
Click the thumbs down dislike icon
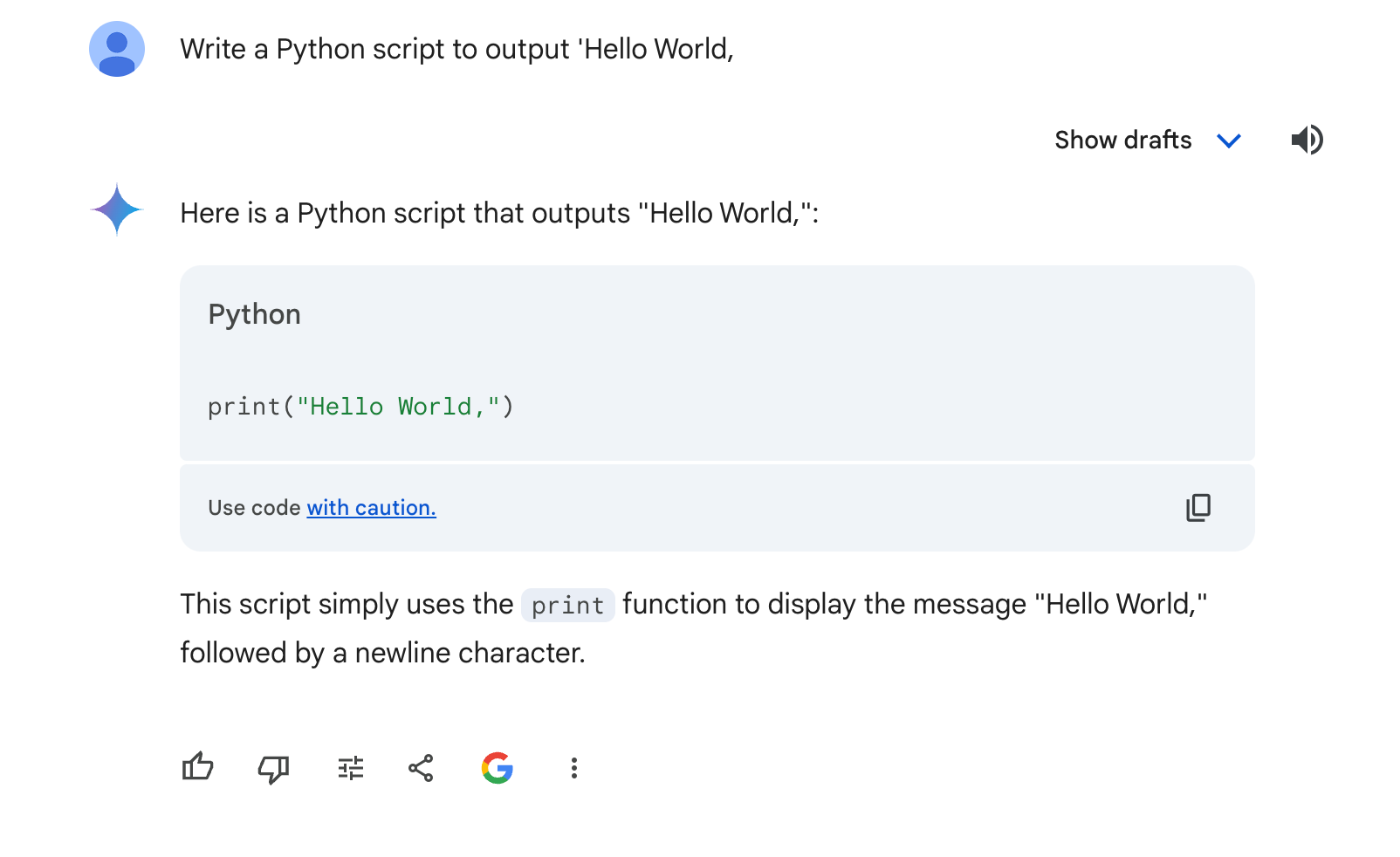coord(273,768)
